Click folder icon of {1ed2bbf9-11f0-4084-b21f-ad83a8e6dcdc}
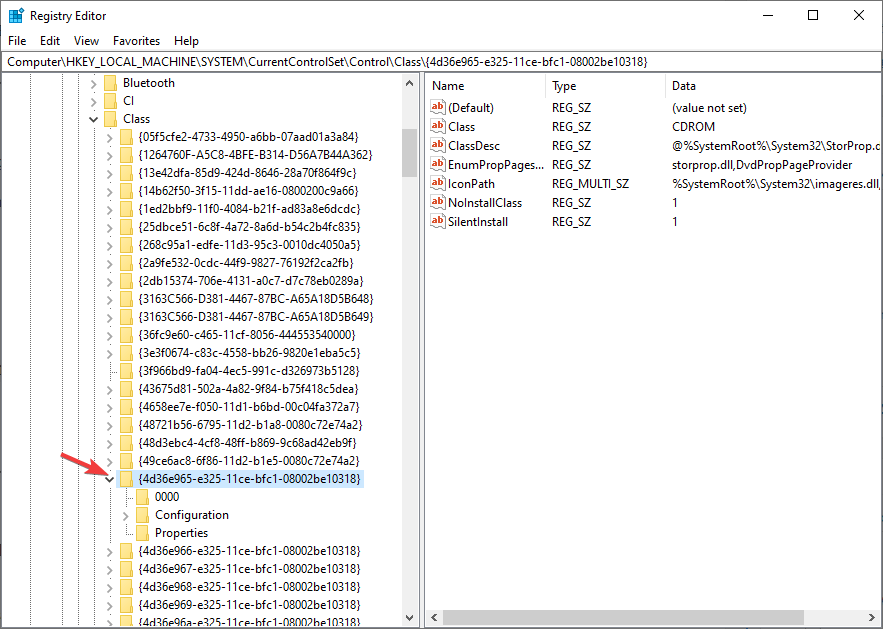The image size is (883, 629). tap(127, 209)
